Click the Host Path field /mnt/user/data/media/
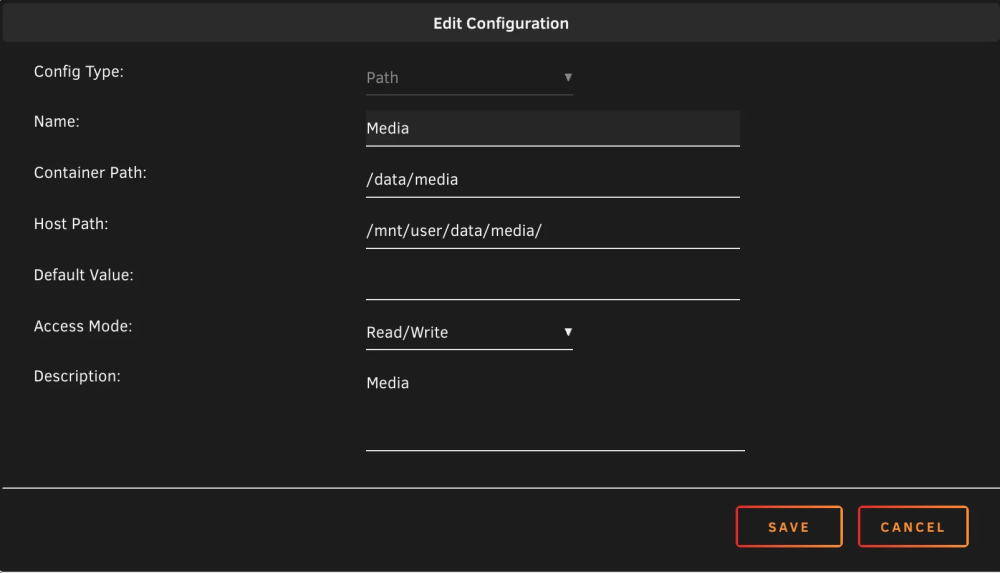The image size is (1000, 573). pyautogui.click(x=552, y=230)
